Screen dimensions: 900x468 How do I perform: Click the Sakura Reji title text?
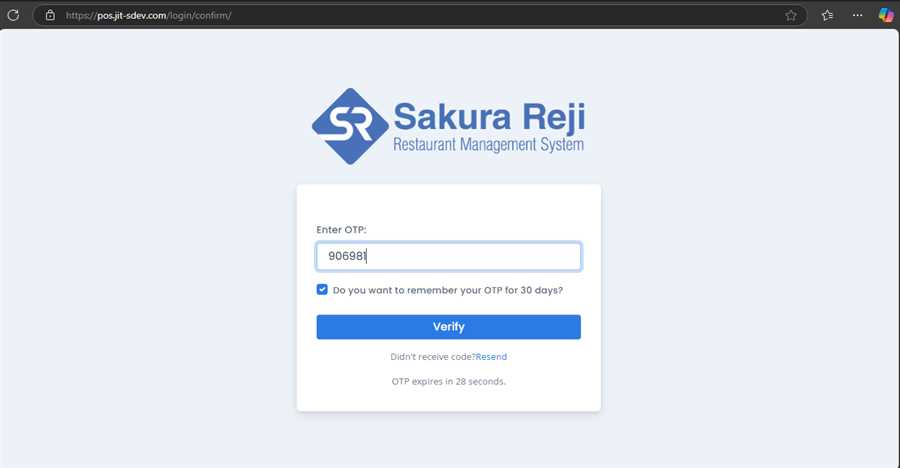pos(488,117)
